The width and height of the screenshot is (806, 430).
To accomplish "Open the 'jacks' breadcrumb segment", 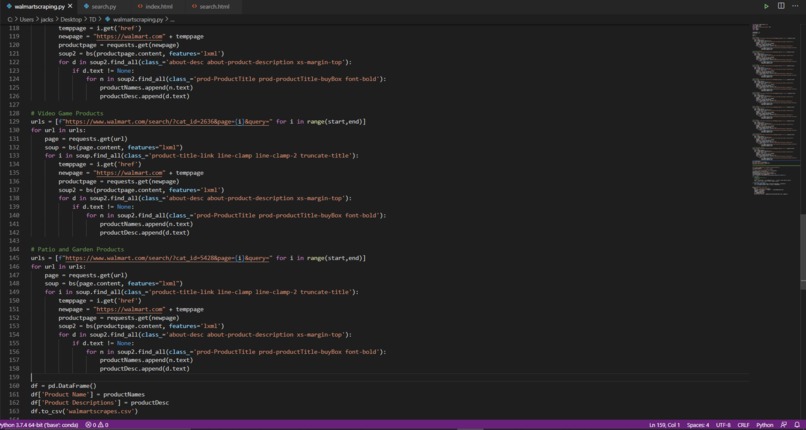I will point(47,20).
